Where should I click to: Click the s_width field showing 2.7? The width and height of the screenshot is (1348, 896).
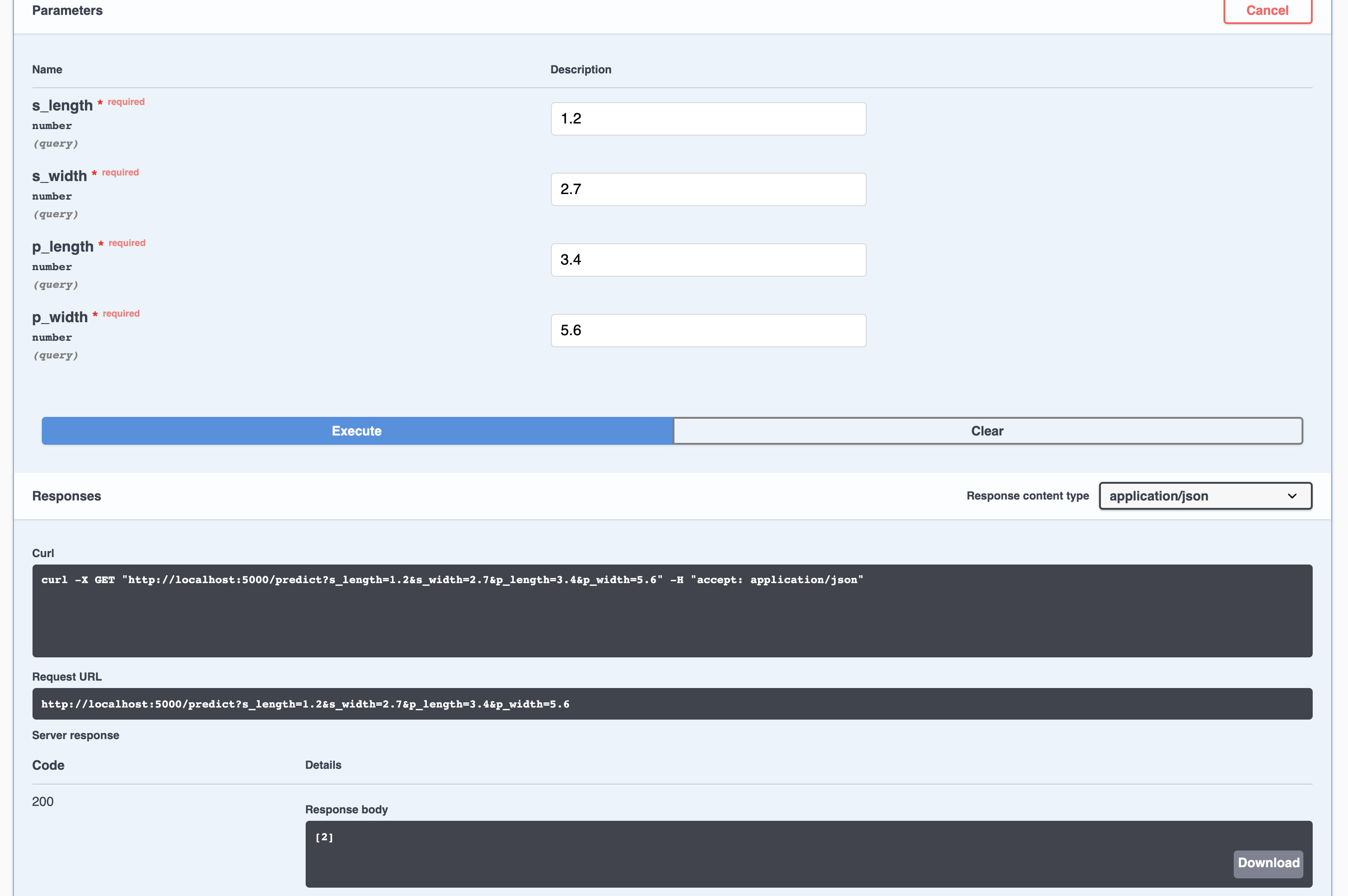708,189
